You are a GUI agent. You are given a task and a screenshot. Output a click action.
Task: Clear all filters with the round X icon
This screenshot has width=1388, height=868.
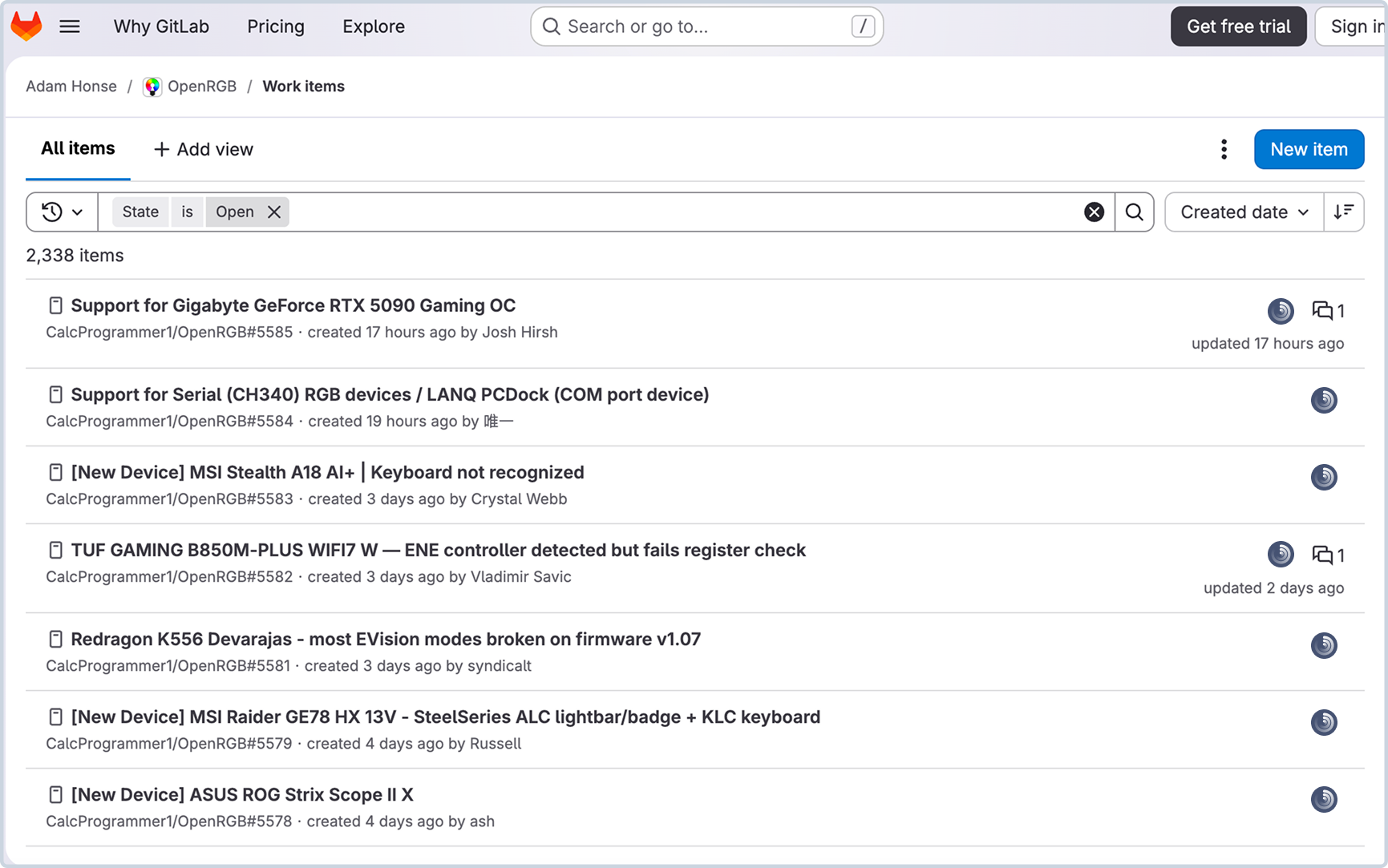point(1094,212)
